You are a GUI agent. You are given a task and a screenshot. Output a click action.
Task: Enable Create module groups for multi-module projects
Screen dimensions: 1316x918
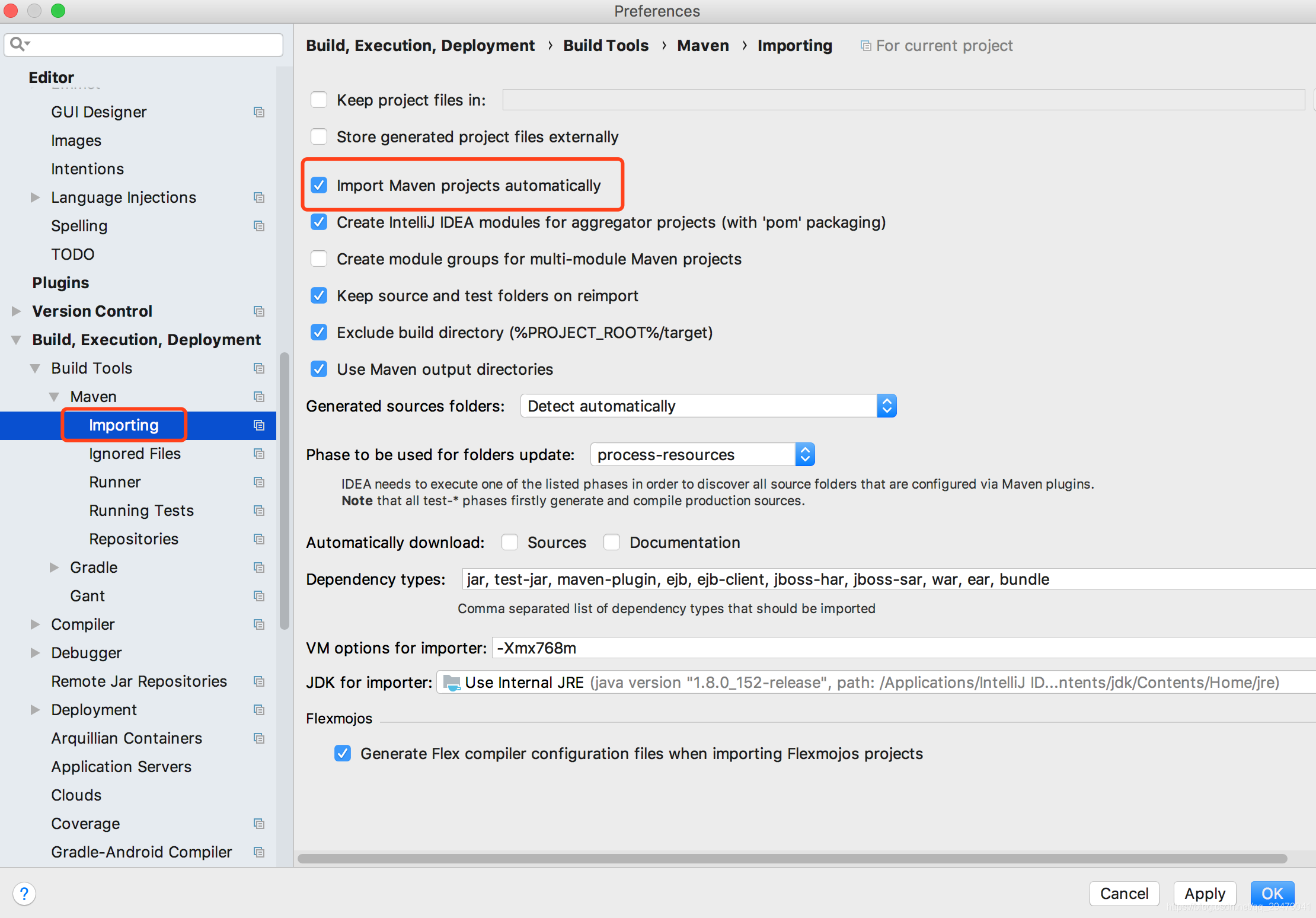(x=319, y=259)
